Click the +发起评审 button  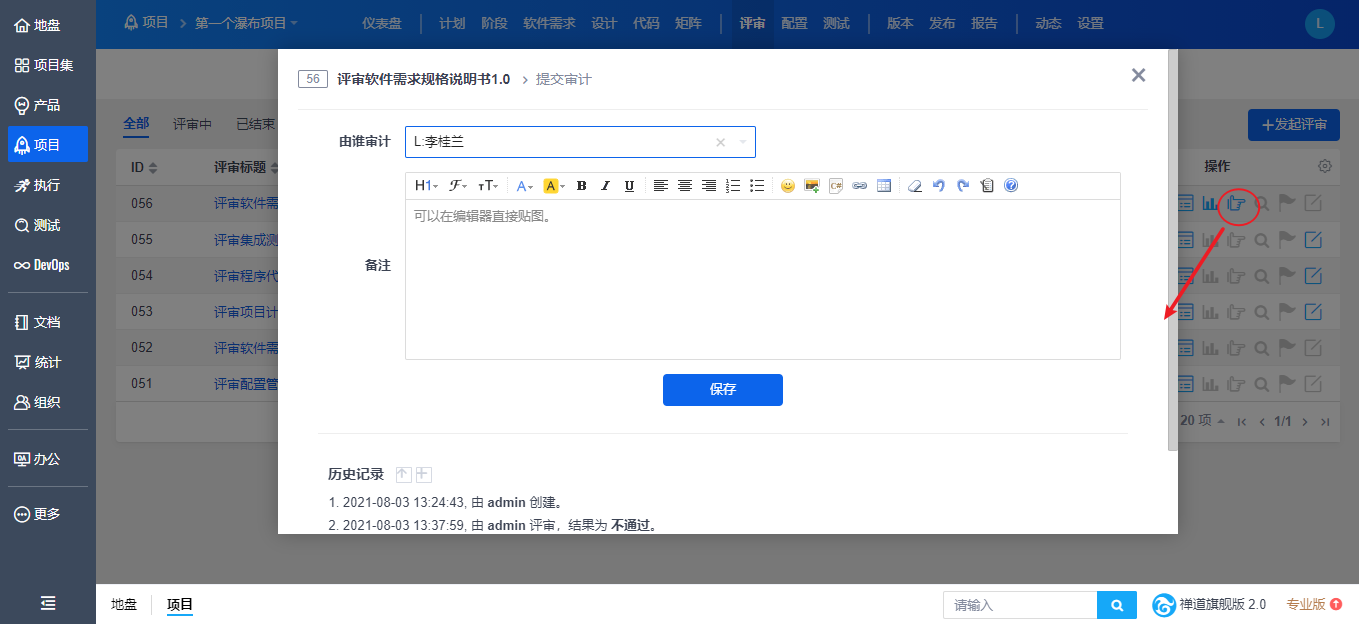pos(1294,125)
